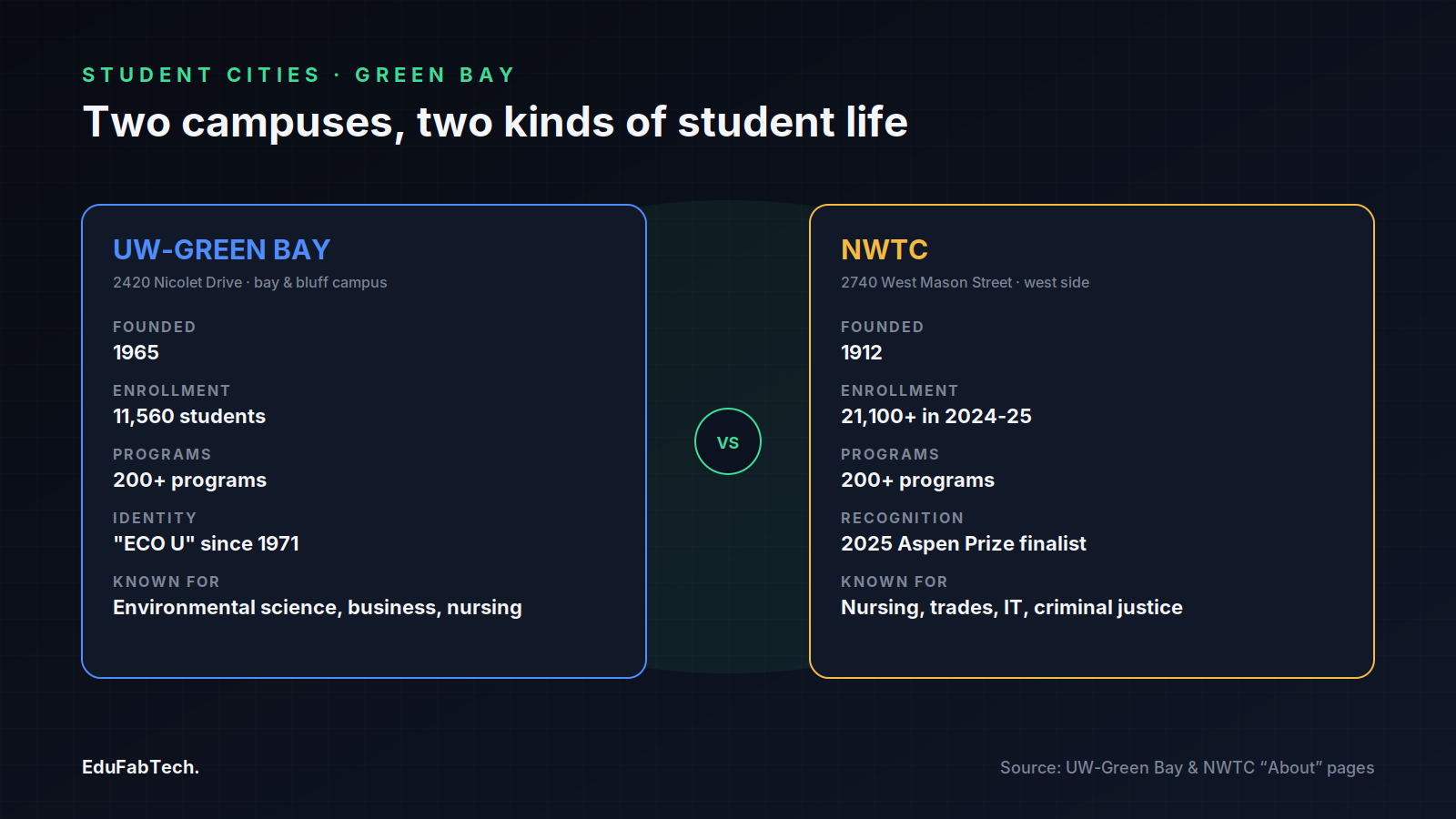Click founding year 1912
Viewport: 1456px width, 819px height.
click(x=862, y=352)
